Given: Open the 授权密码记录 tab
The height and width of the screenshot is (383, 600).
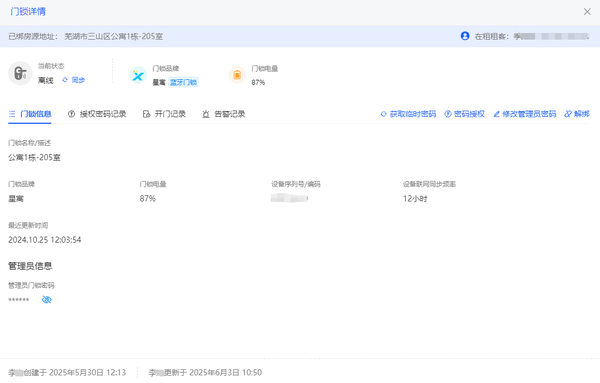Looking at the screenshot, I should [97, 114].
